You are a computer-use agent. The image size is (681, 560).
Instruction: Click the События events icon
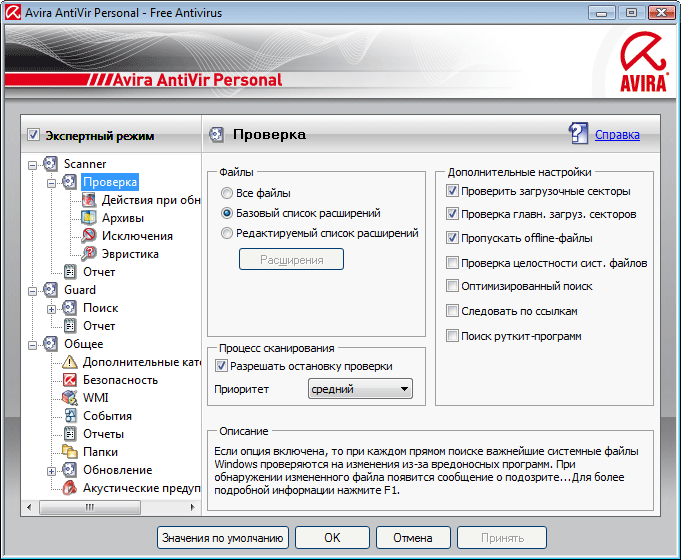69,416
